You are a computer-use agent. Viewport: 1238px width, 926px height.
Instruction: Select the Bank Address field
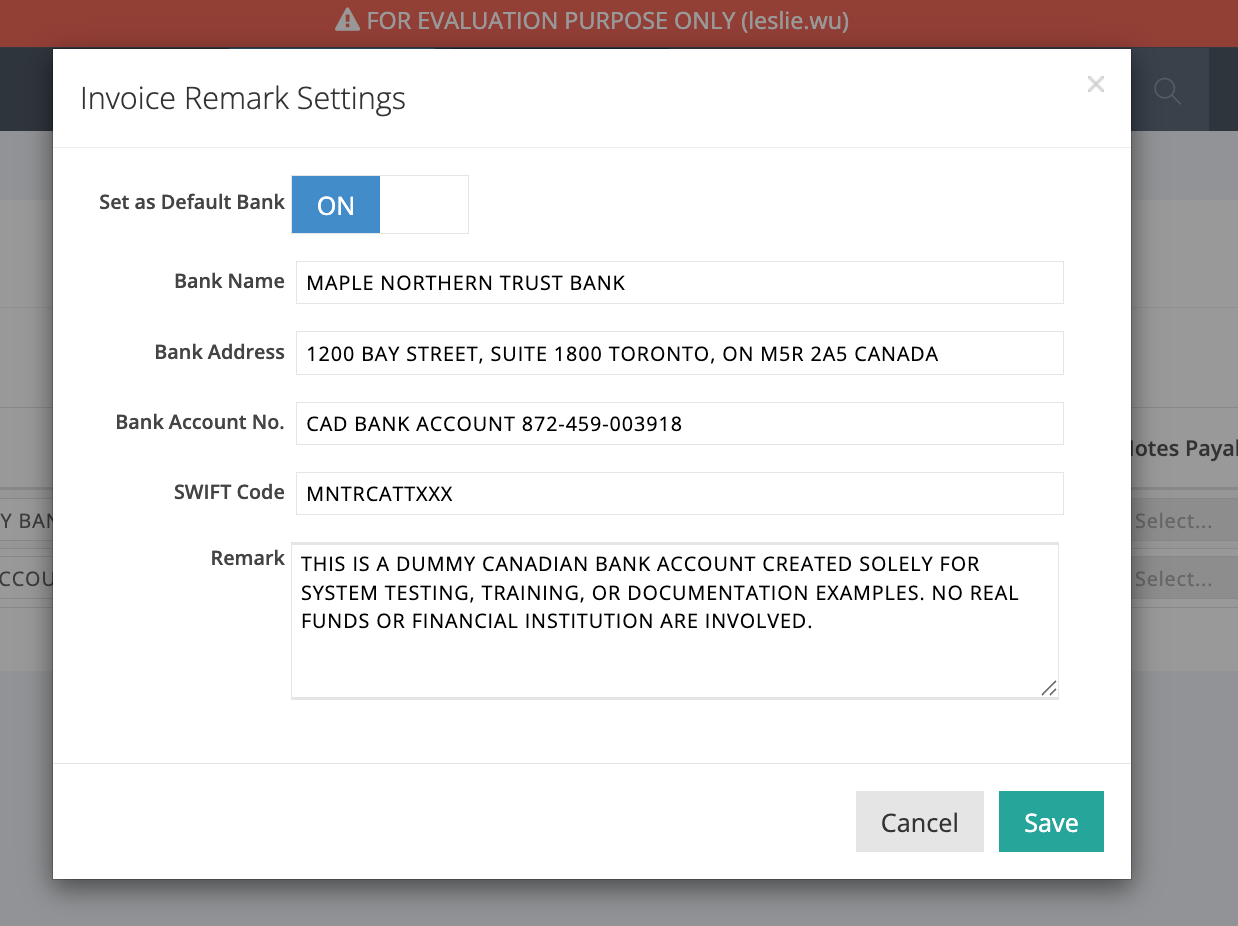678,352
